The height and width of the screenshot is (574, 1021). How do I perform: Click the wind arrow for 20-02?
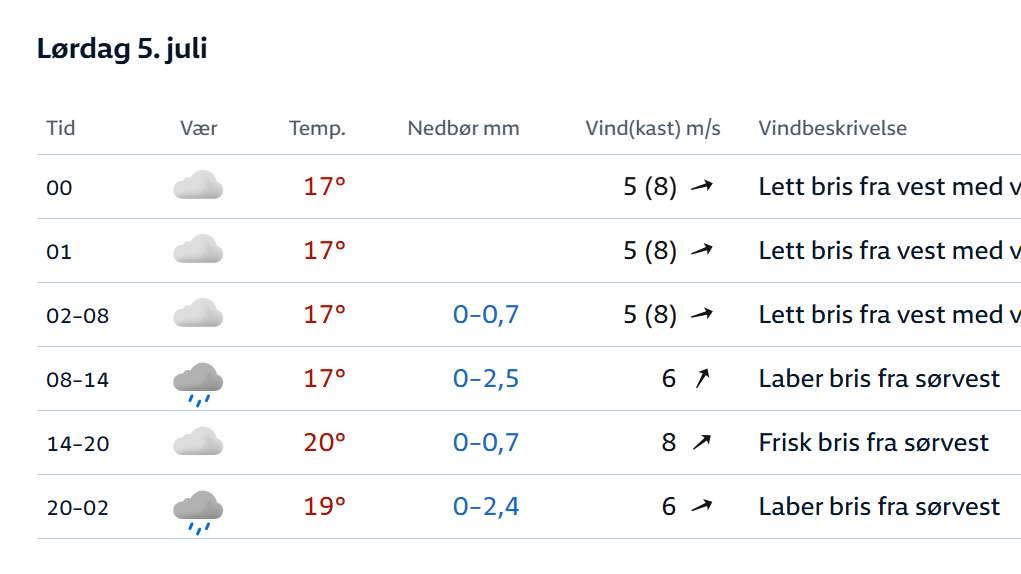point(702,506)
